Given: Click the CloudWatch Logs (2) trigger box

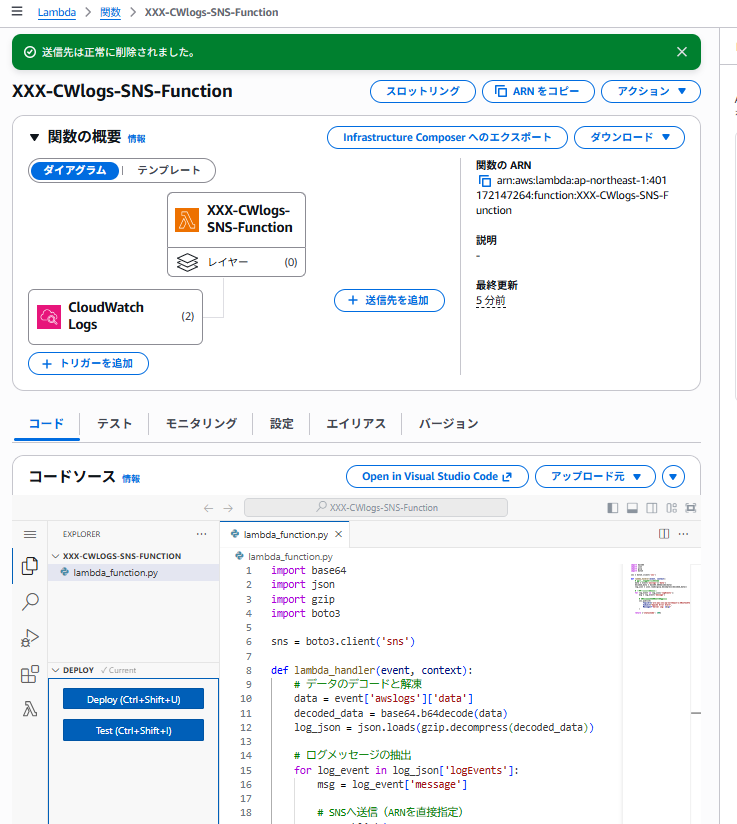Looking at the screenshot, I should [115, 317].
